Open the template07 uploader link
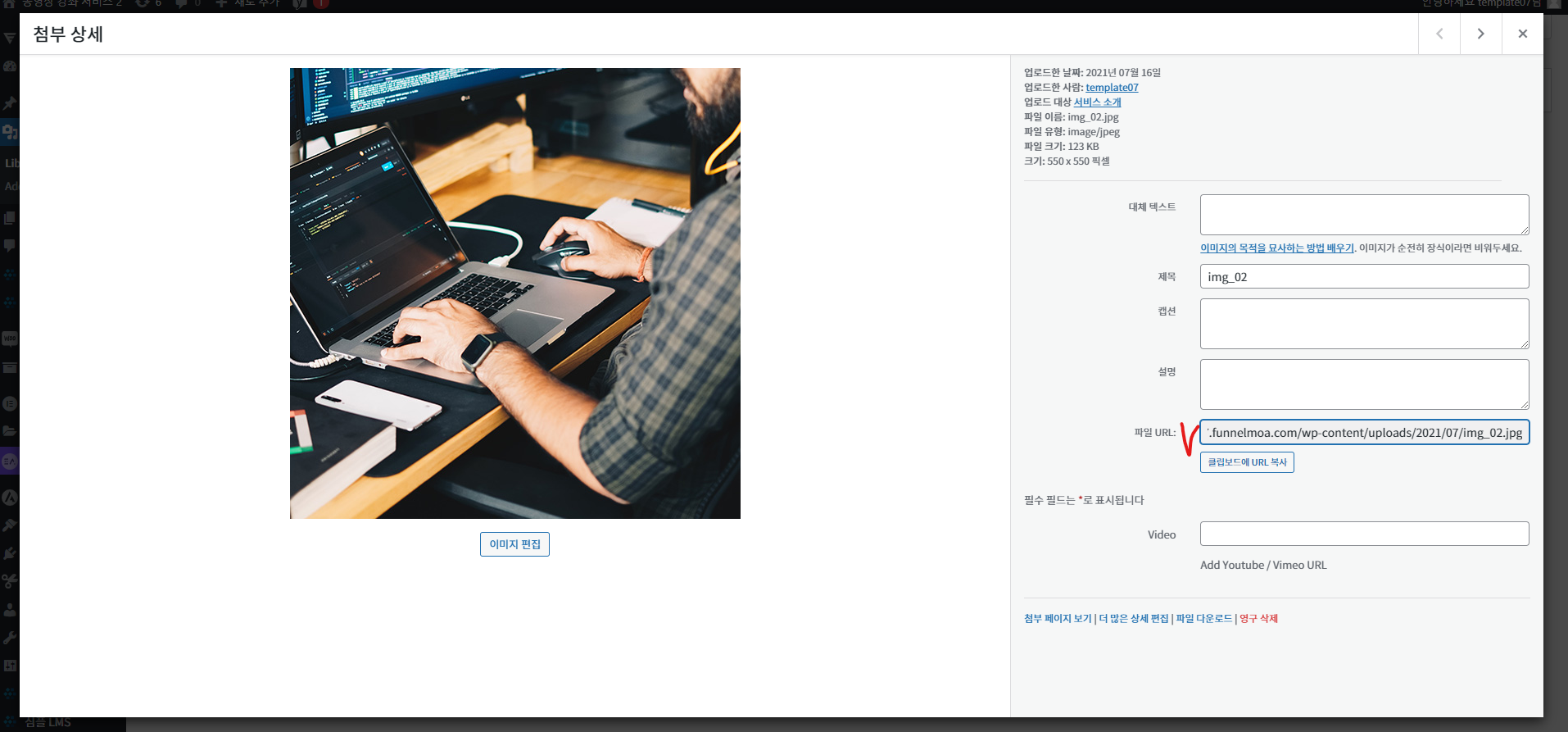The width and height of the screenshot is (1568, 732). click(1112, 88)
